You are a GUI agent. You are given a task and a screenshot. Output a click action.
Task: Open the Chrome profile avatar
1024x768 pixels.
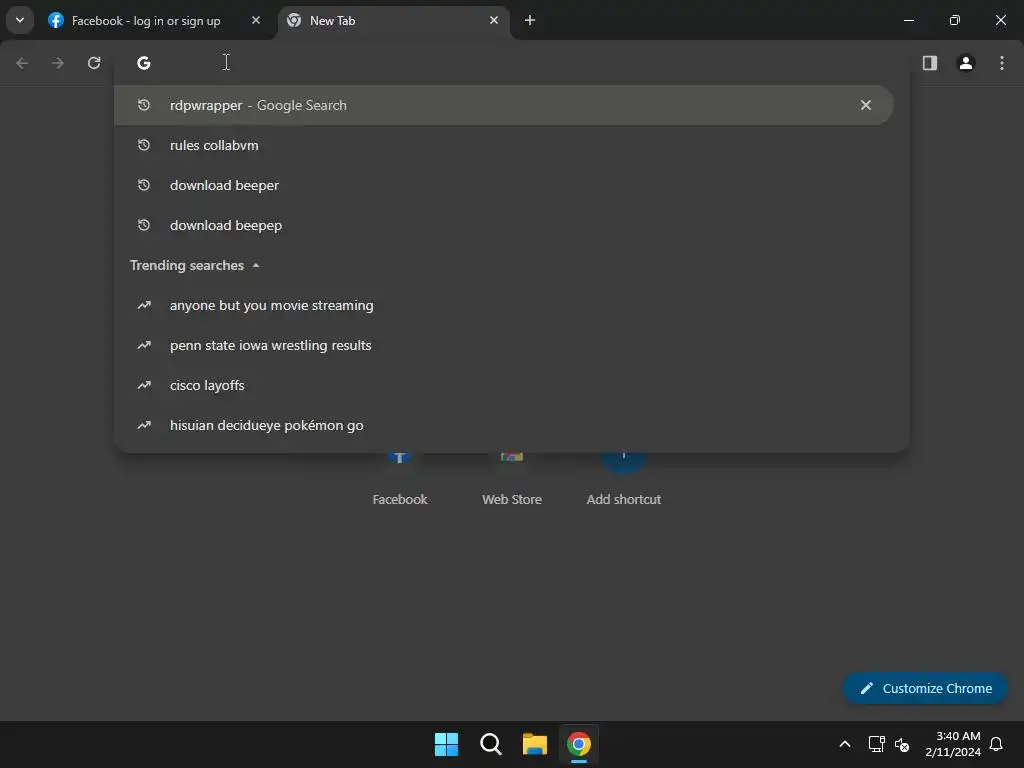tap(966, 63)
